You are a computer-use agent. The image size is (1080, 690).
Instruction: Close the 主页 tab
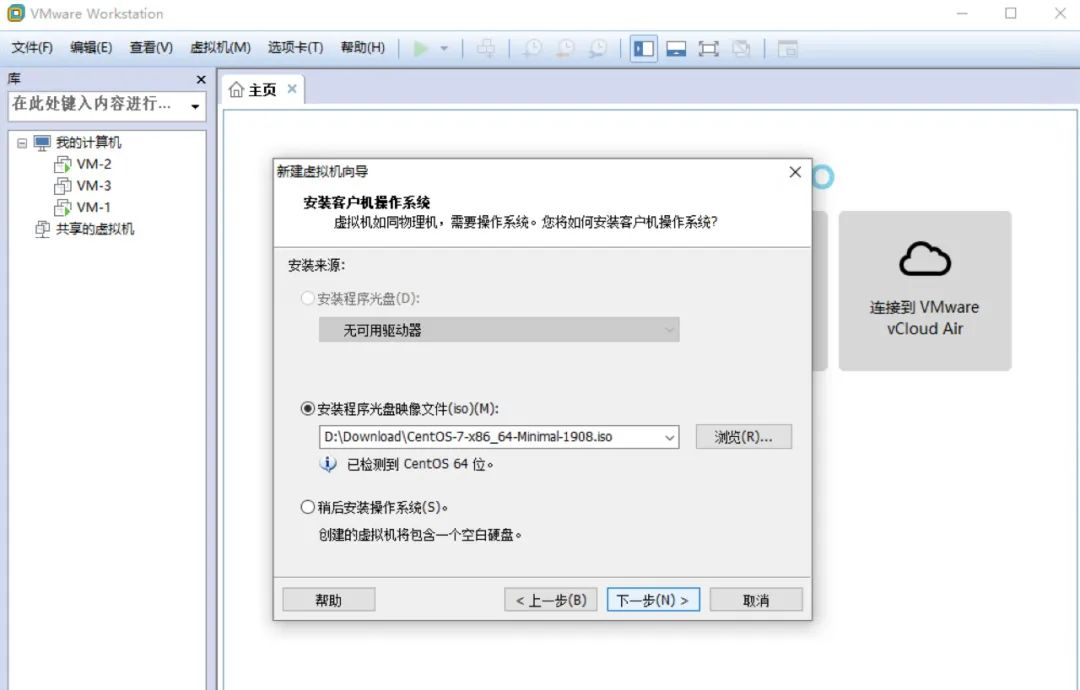292,89
